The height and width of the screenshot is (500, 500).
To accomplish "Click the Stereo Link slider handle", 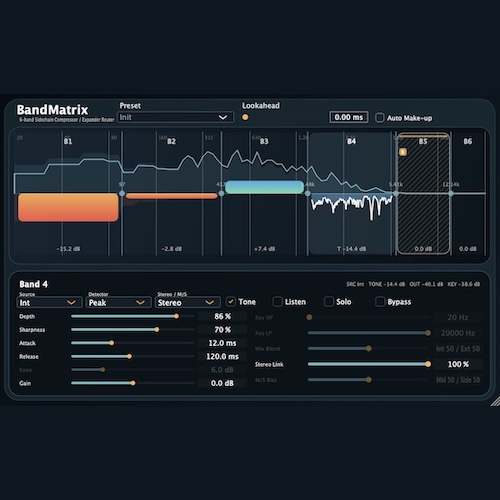I will tap(428, 364).
